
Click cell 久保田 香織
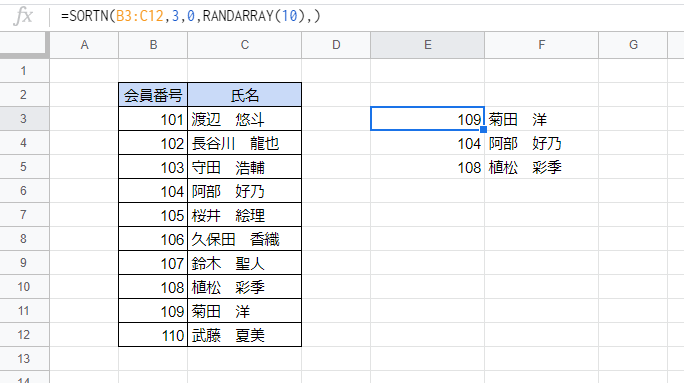click(245, 239)
